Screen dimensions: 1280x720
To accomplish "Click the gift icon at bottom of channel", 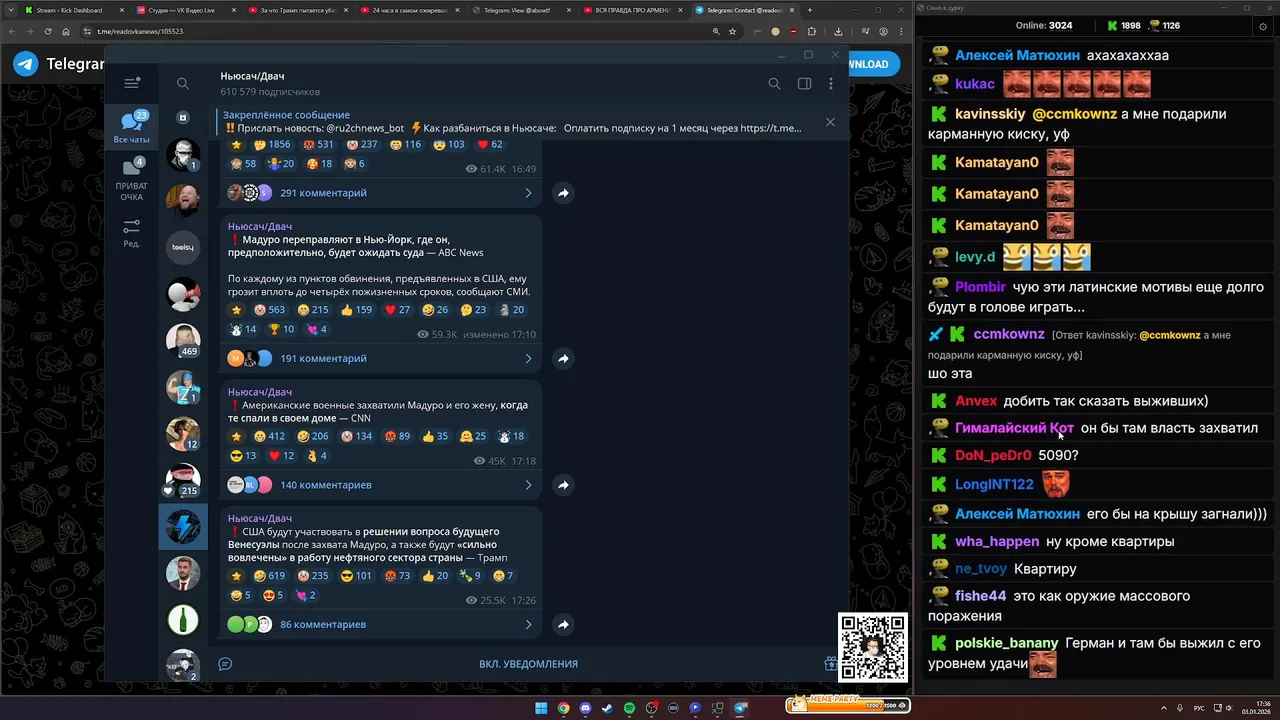I will point(830,664).
